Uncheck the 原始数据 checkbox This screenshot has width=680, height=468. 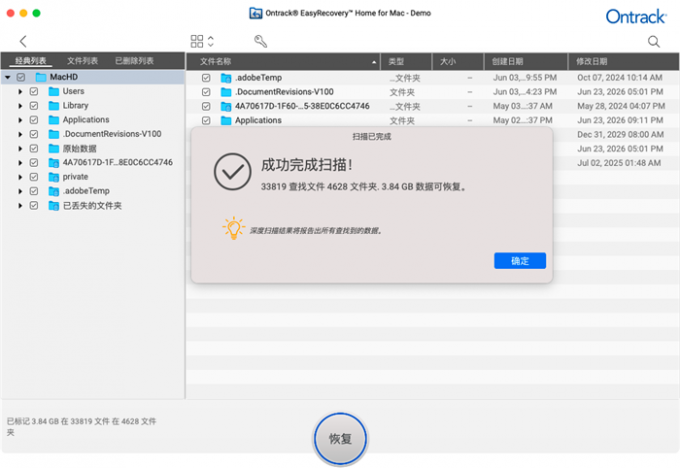[x=34, y=148]
